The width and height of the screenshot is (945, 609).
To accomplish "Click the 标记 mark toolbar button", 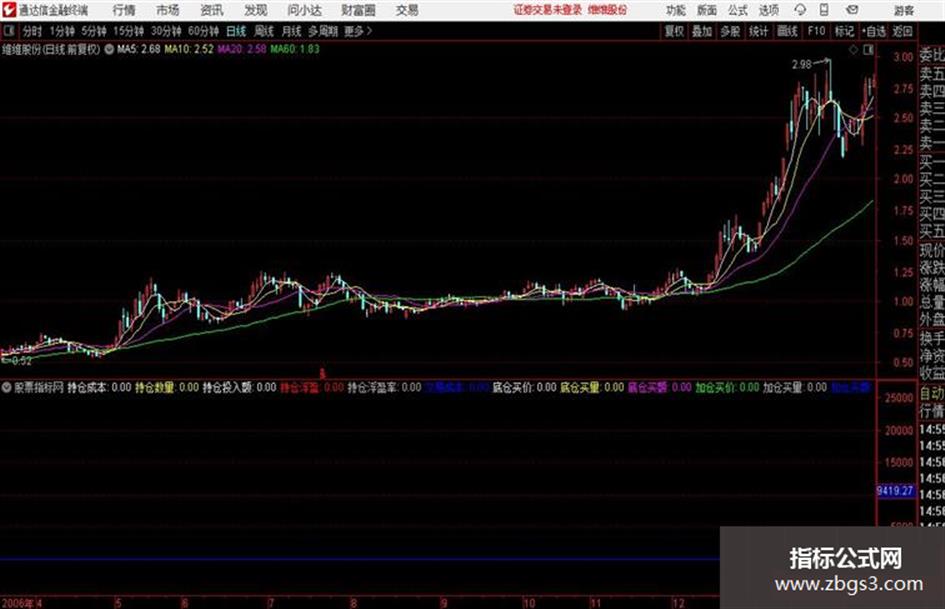I will click(844, 31).
